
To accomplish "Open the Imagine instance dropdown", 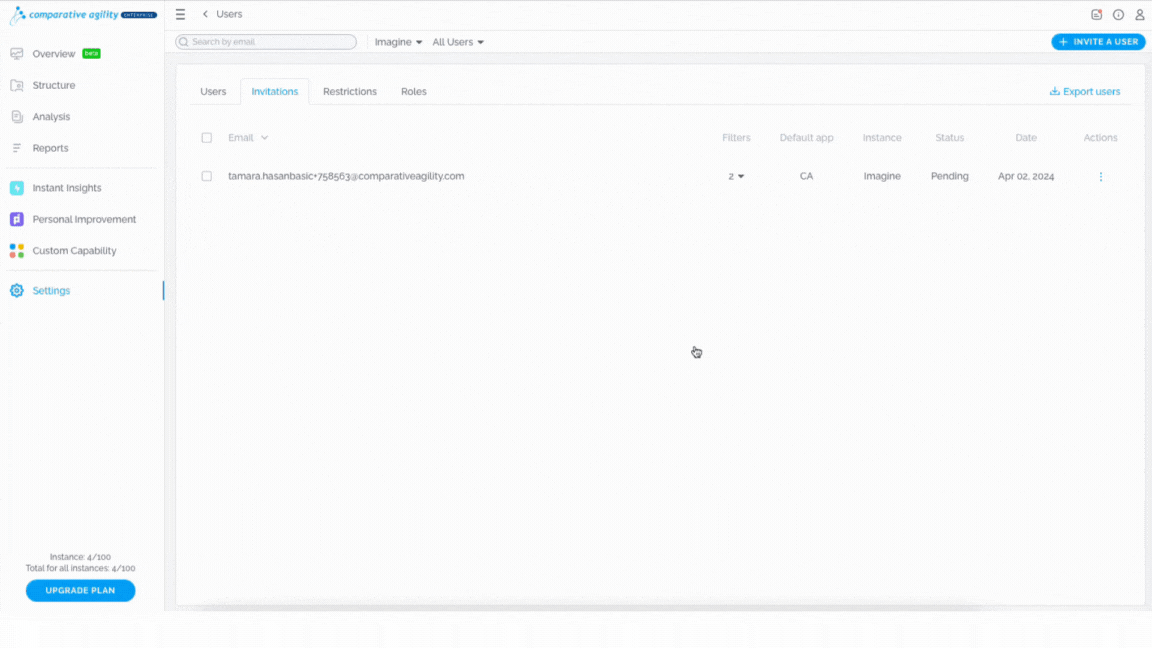I will pyautogui.click(x=398, y=42).
